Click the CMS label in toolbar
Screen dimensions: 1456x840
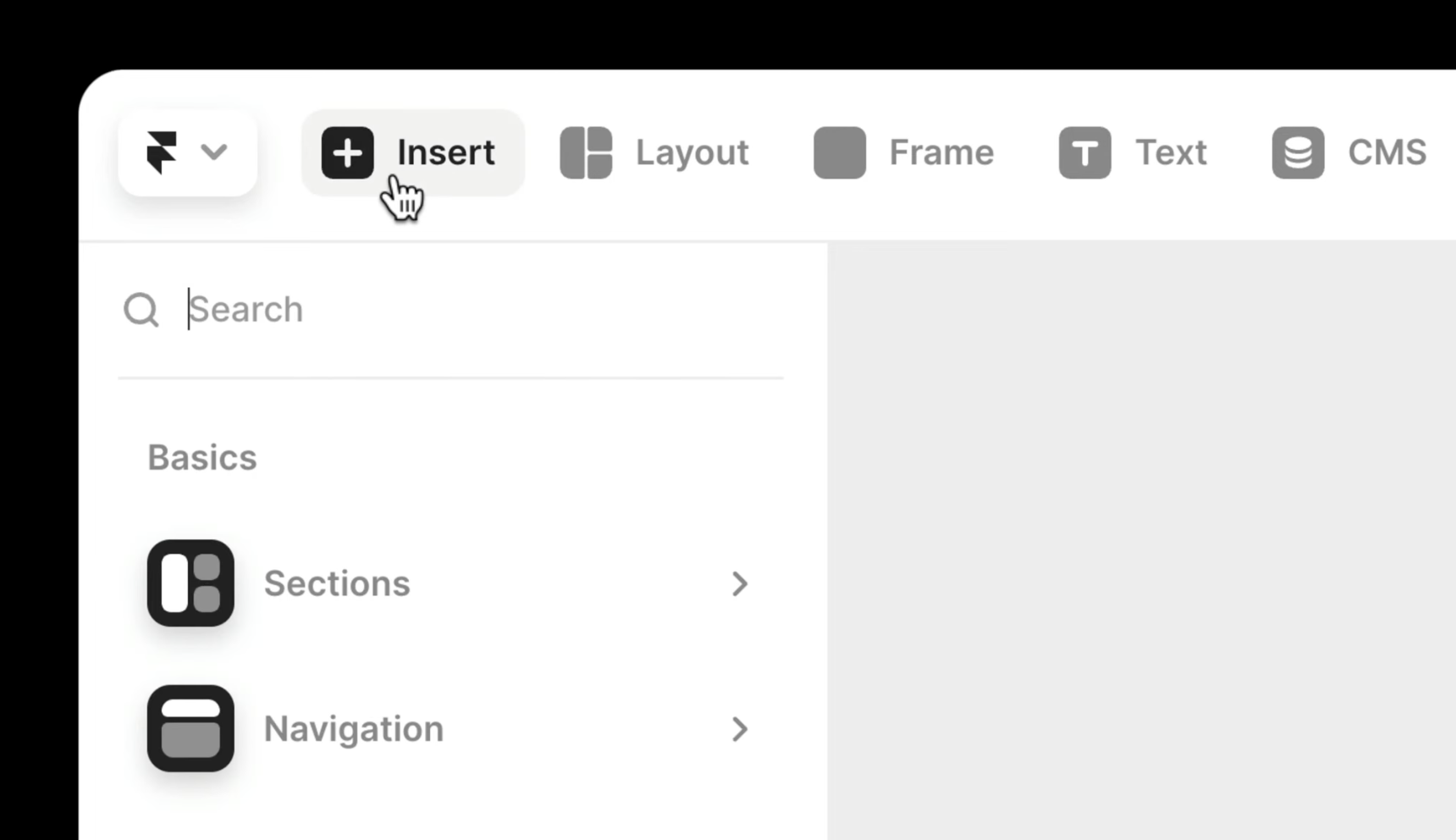pyautogui.click(x=1387, y=153)
